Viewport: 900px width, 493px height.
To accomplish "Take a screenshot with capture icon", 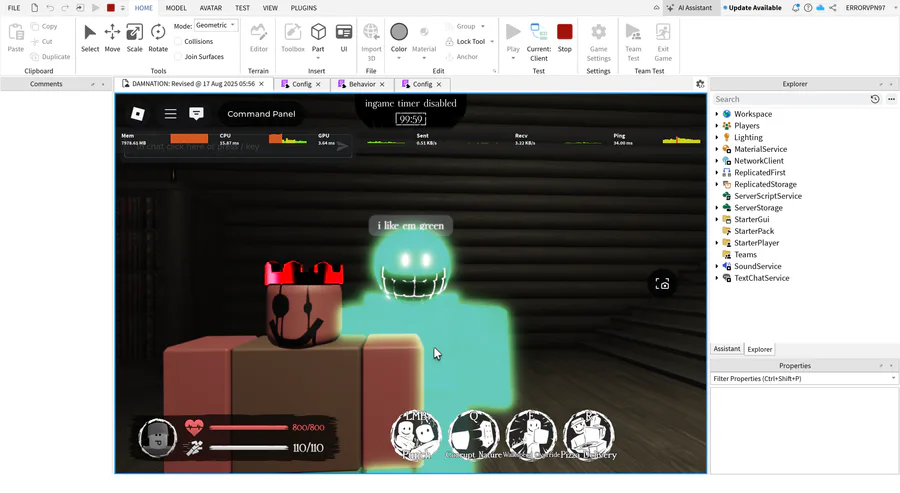I will click(x=662, y=284).
